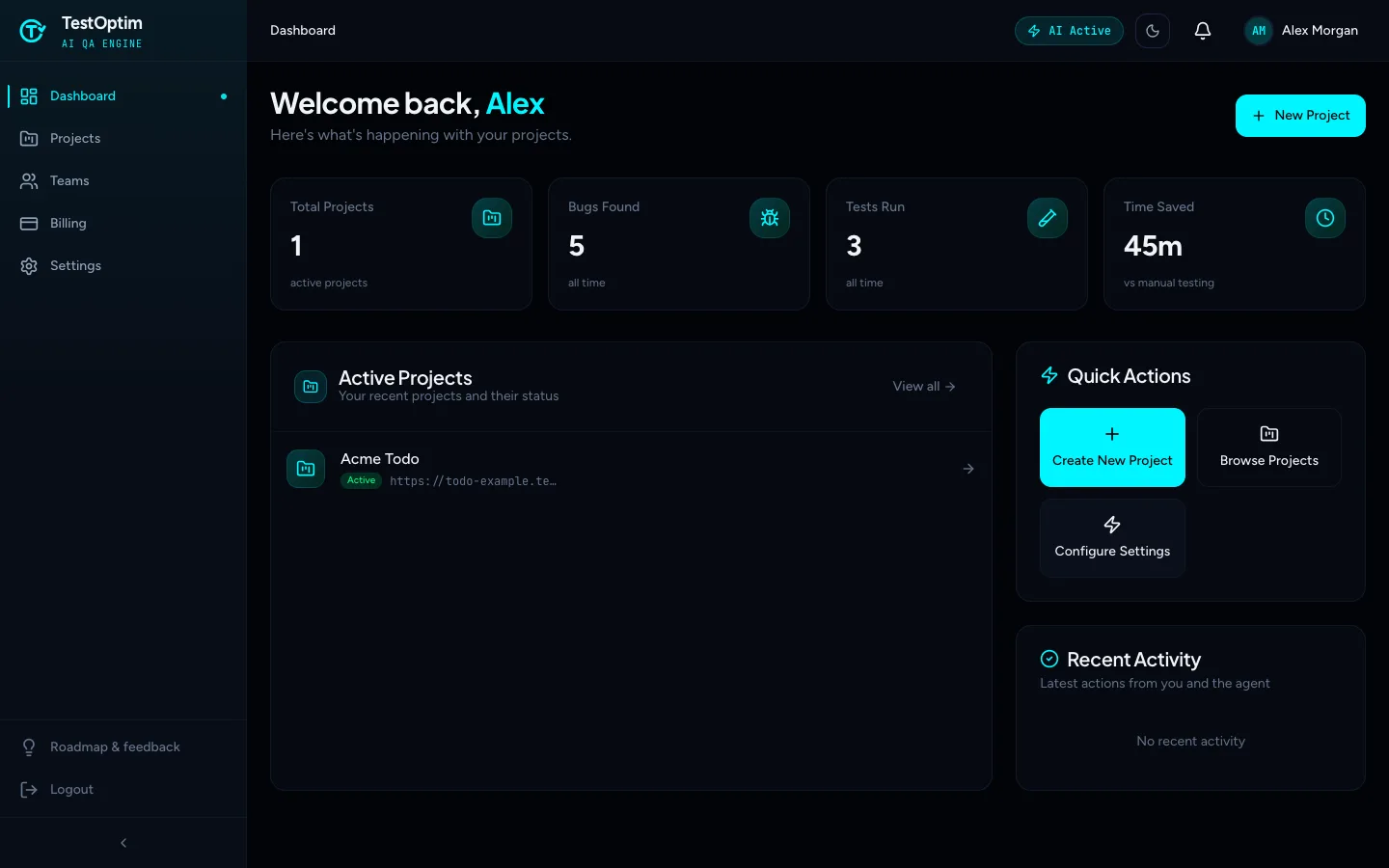
Task: Collapse the sidebar with the chevron
Action: [123, 843]
